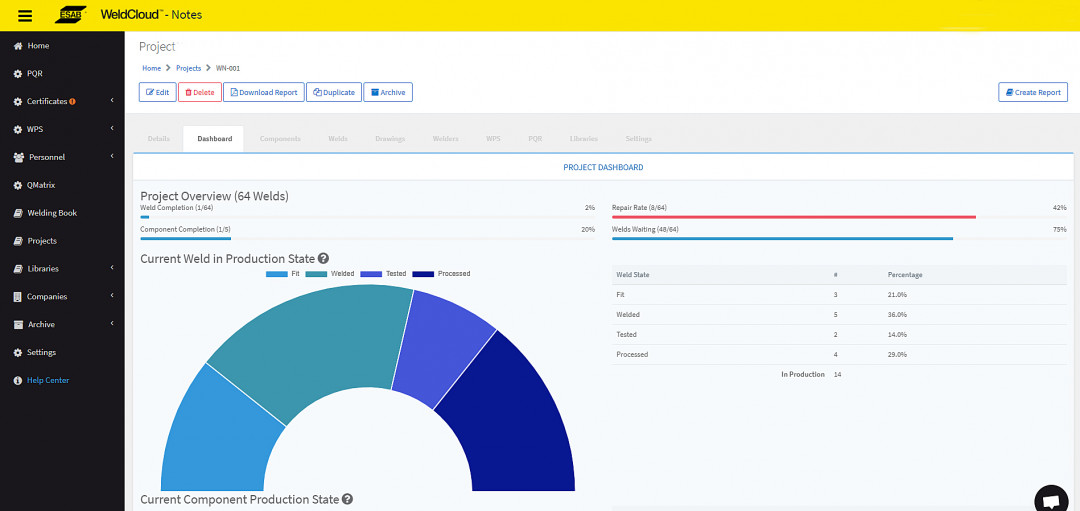Click the Download Report button
The height and width of the screenshot is (511, 1080).
pyautogui.click(x=263, y=92)
